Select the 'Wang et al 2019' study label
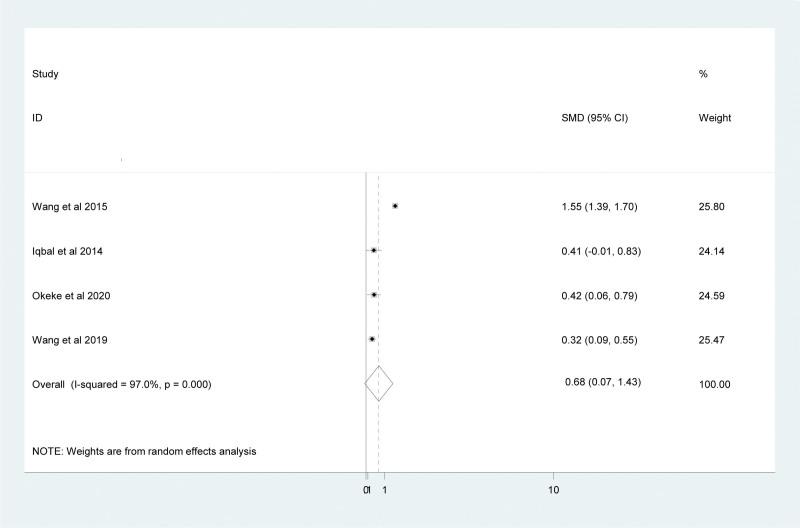 [x=69, y=340]
